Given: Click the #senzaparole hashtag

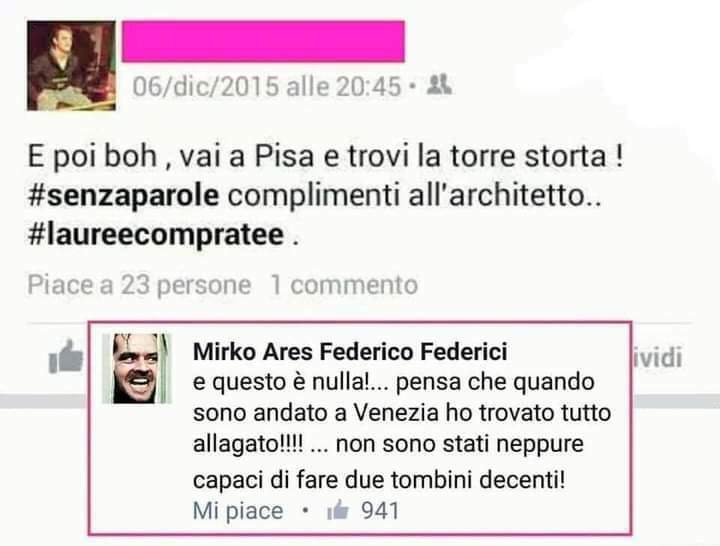Looking at the screenshot, I should (x=124, y=196).
